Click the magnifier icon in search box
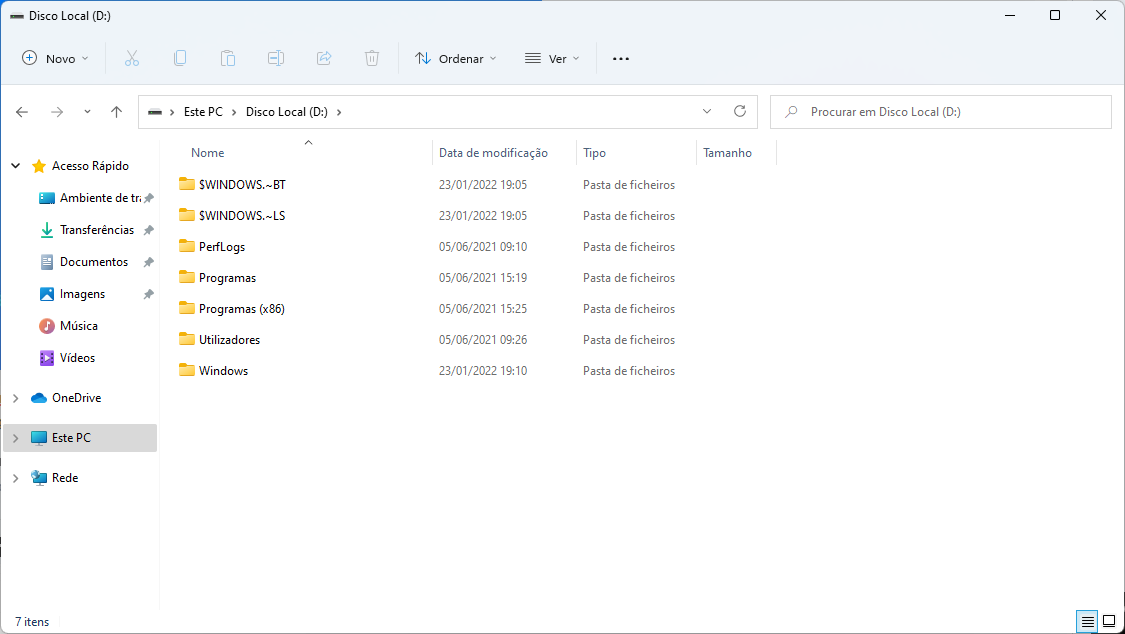This screenshot has height=634, width=1125. (x=791, y=112)
